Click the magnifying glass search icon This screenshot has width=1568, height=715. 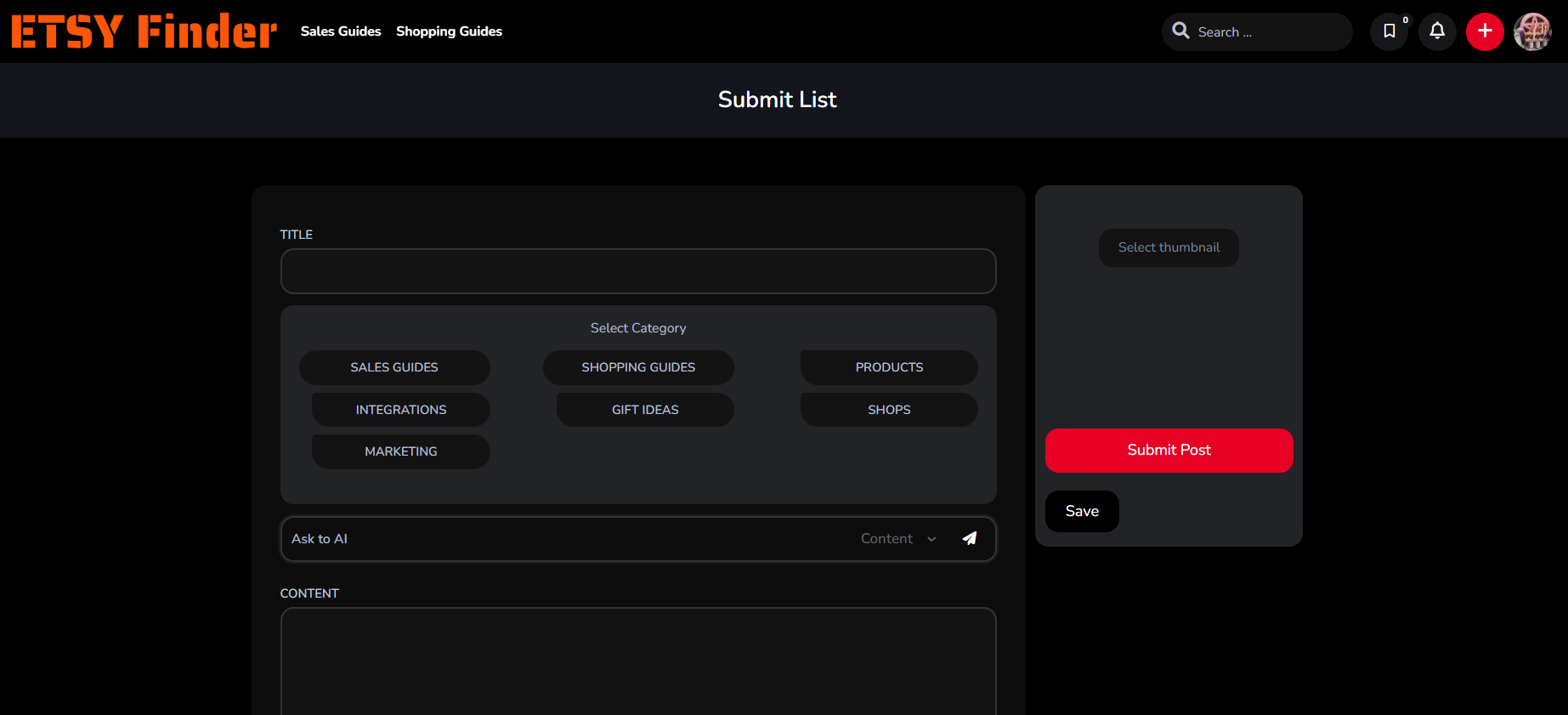pyautogui.click(x=1180, y=31)
